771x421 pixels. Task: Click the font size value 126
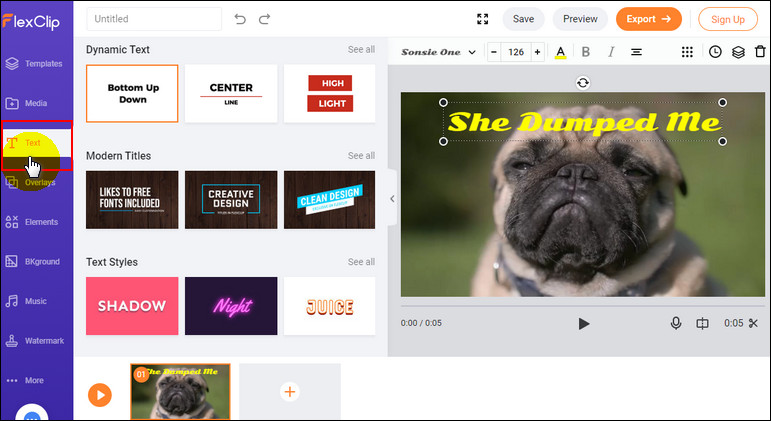pyautogui.click(x=516, y=52)
